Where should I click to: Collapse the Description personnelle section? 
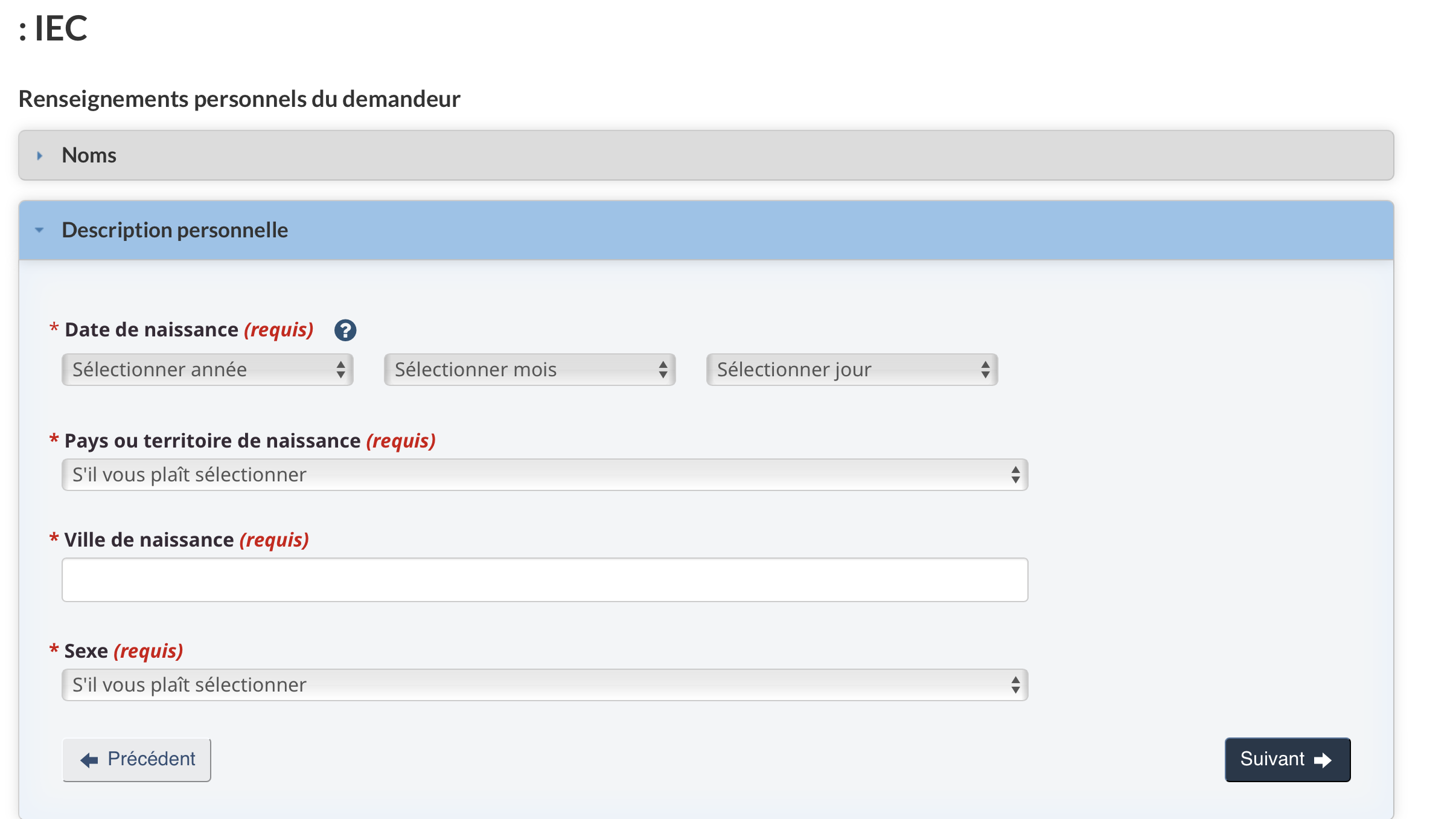coord(706,230)
